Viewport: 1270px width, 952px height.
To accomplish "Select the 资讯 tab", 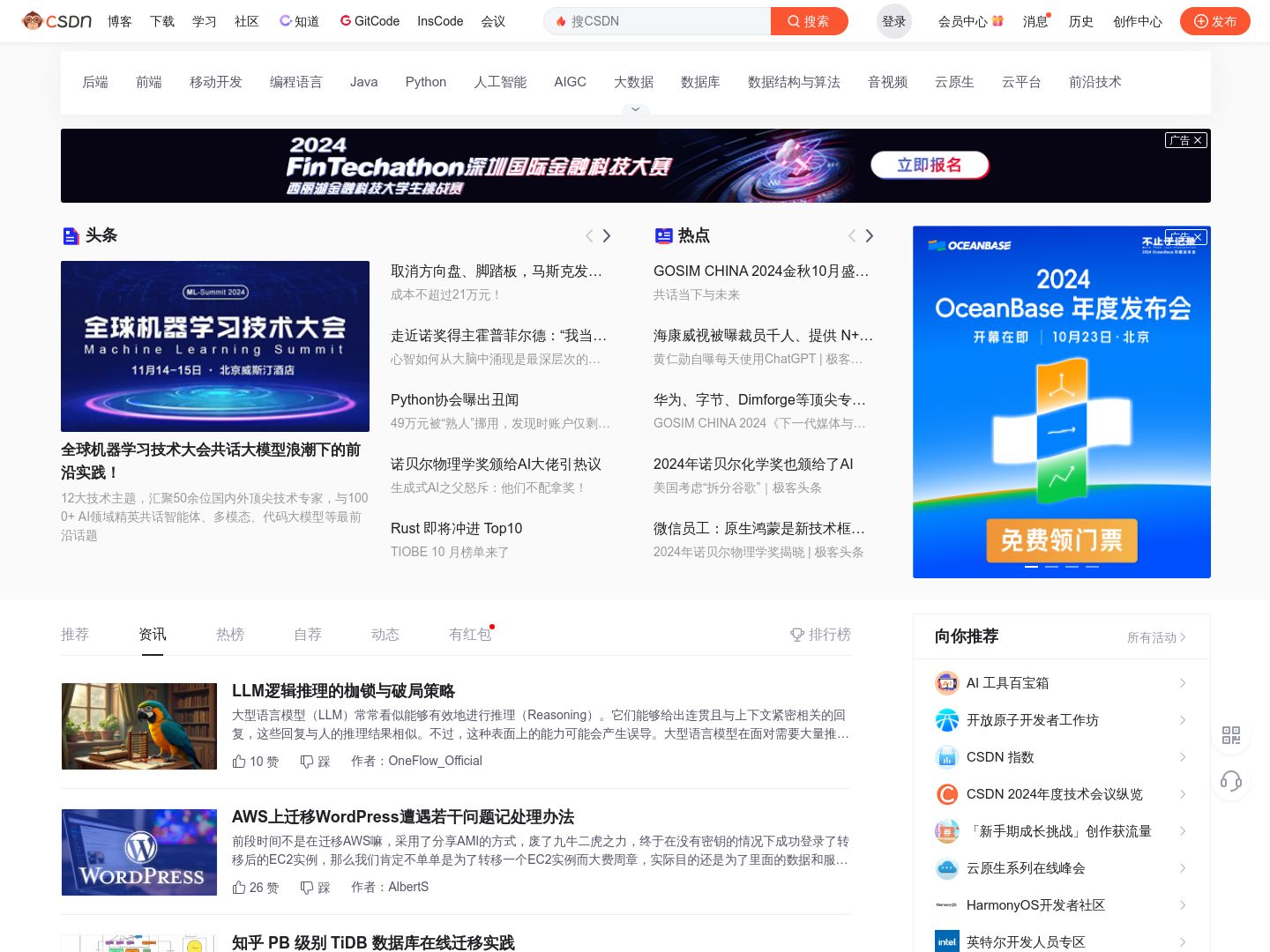I will coord(153,634).
